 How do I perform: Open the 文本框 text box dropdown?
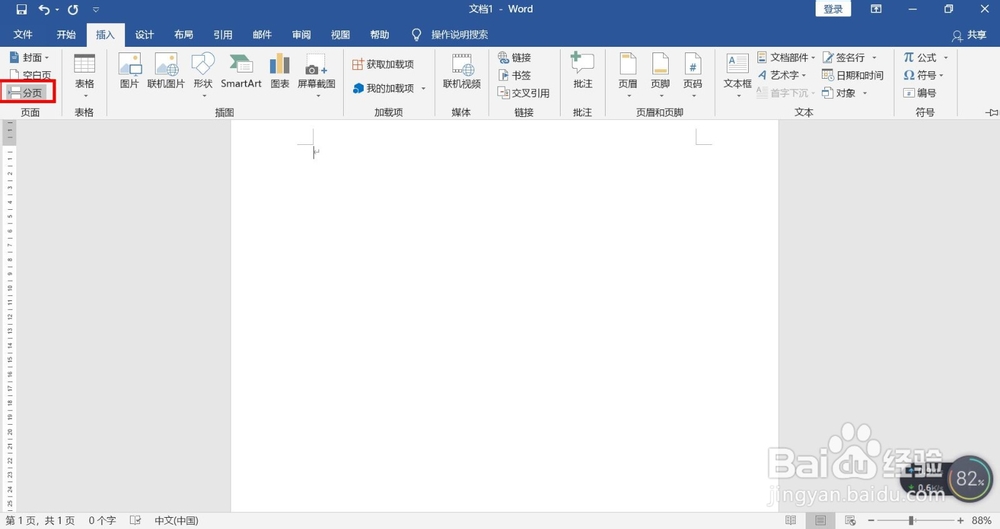[x=737, y=75]
